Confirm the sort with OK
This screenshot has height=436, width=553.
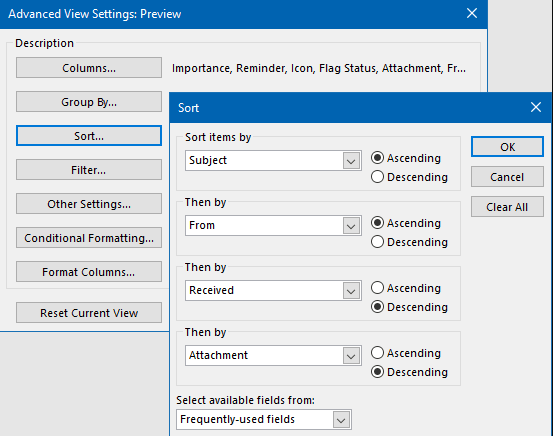(508, 147)
